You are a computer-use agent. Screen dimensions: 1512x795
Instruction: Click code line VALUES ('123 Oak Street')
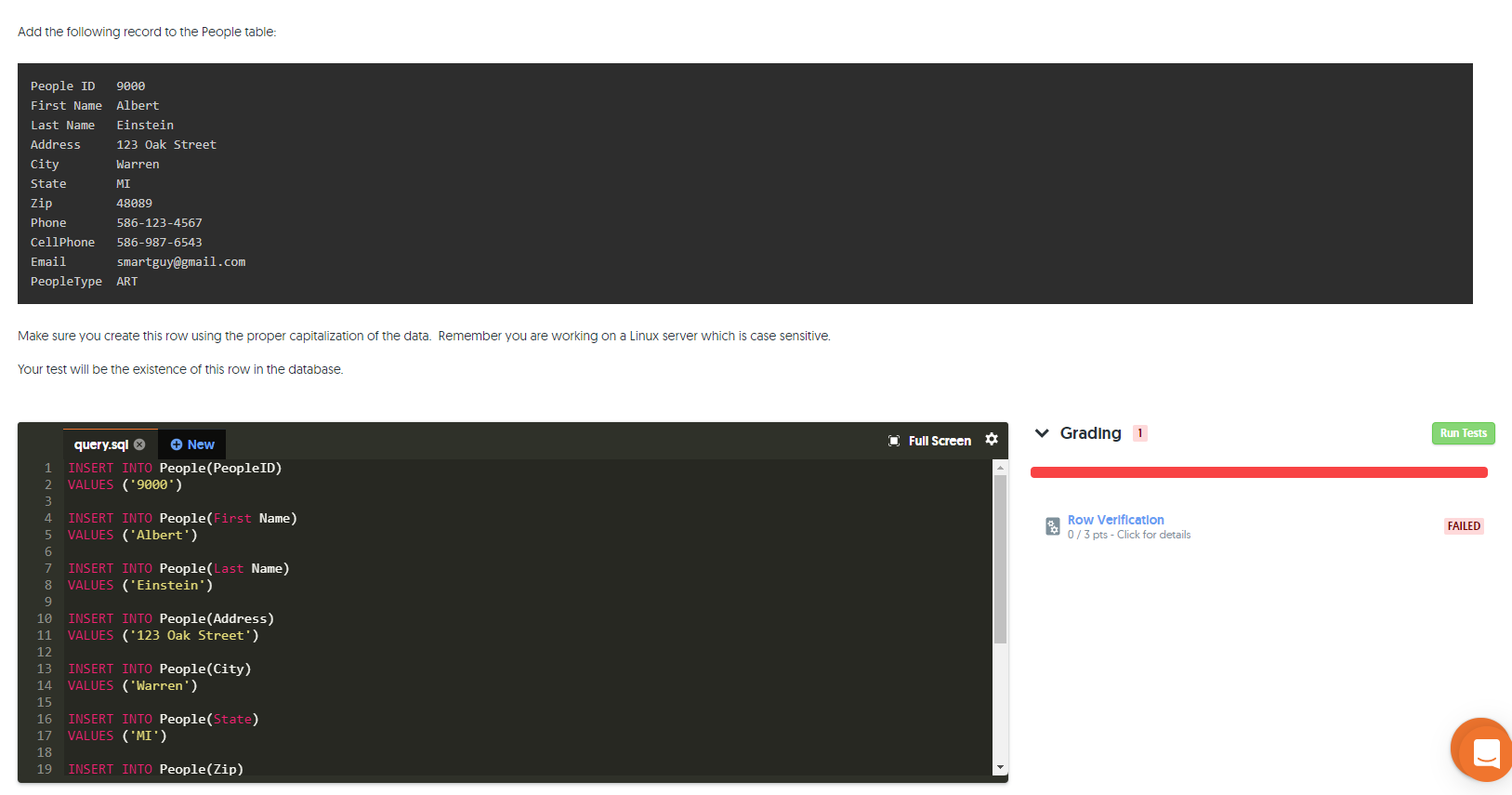pos(164,635)
